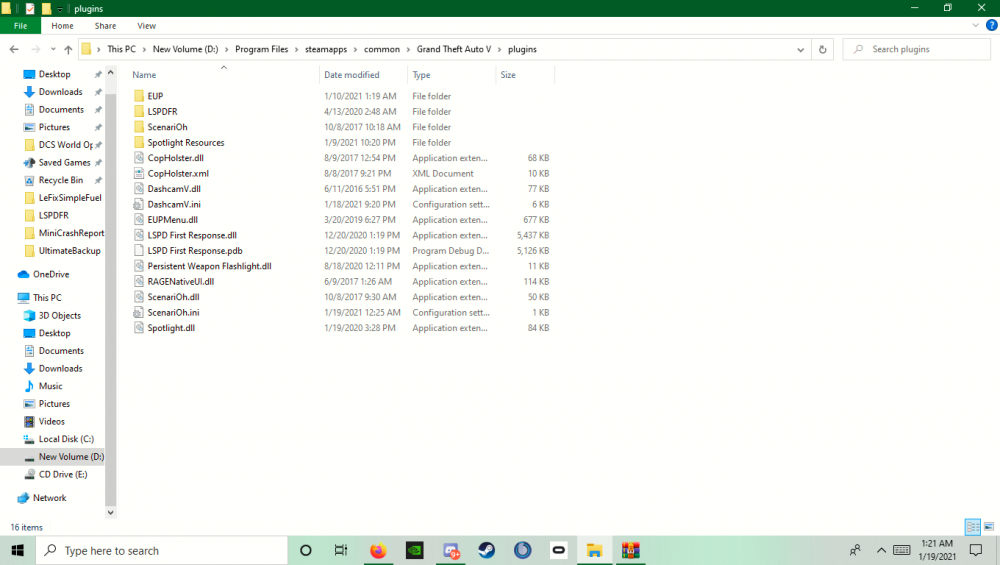Open Quick Access Toolbar customize dropdown
Screen dimensions: 1000x565
[59, 9]
